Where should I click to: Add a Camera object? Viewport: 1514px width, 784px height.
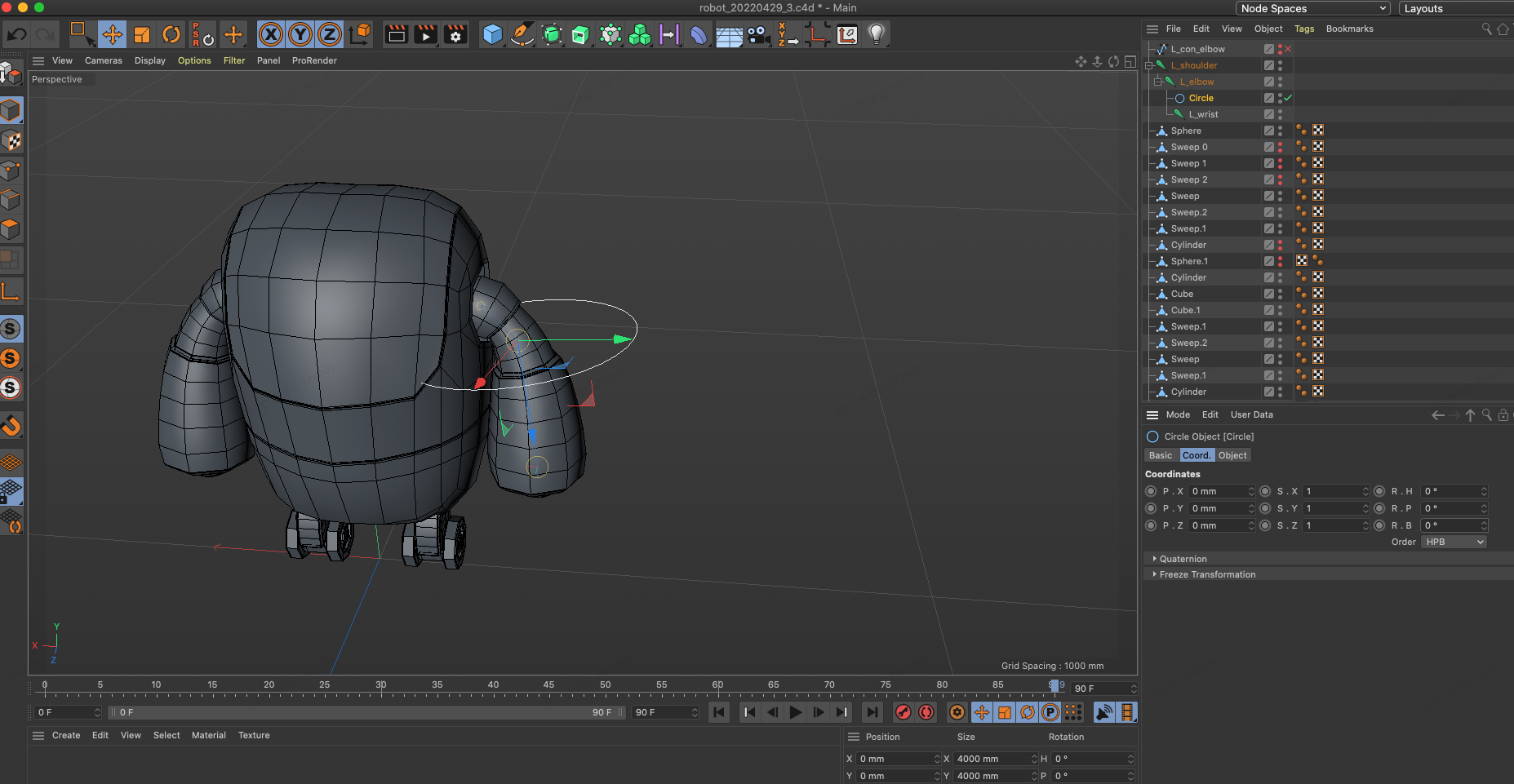[758, 34]
